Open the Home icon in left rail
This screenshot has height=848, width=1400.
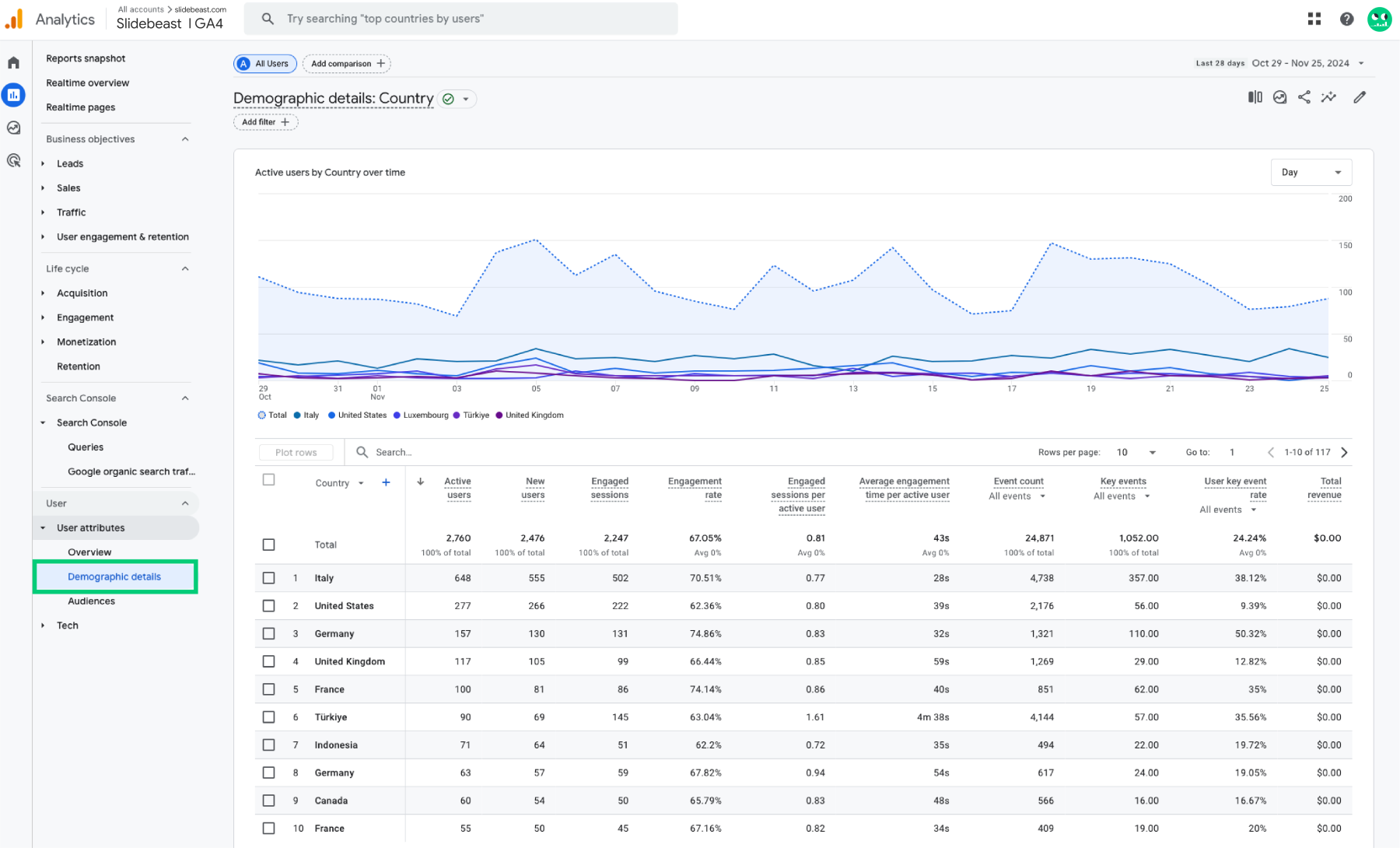pos(13,62)
